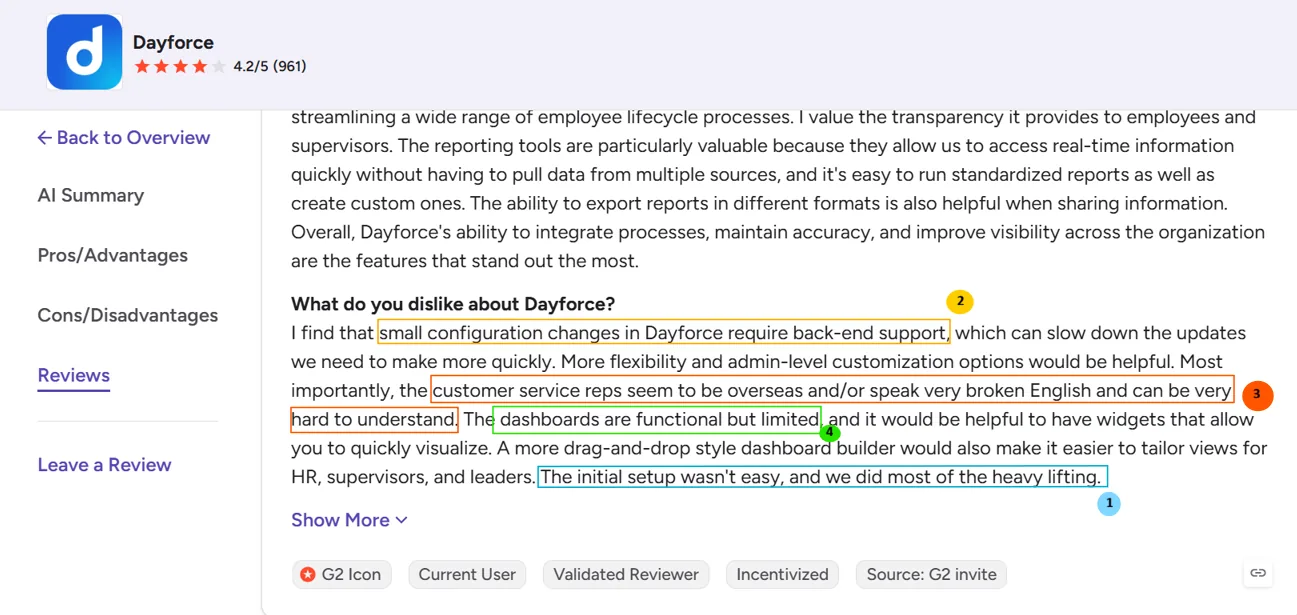This screenshot has height=615, width=1297.
Task: Click the G2 Icon badge
Action: 342,574
